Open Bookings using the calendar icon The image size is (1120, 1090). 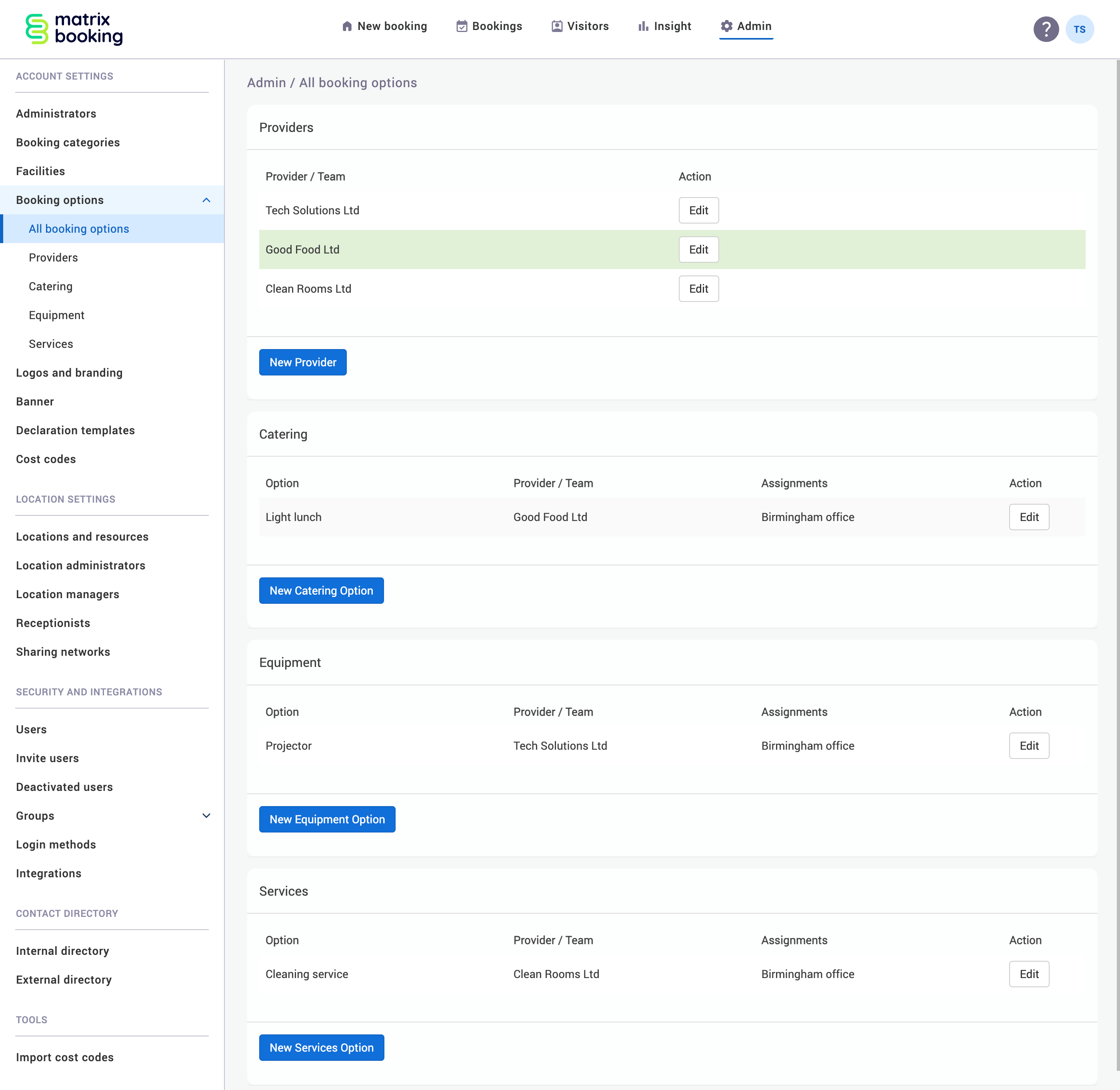click(462, 26)
